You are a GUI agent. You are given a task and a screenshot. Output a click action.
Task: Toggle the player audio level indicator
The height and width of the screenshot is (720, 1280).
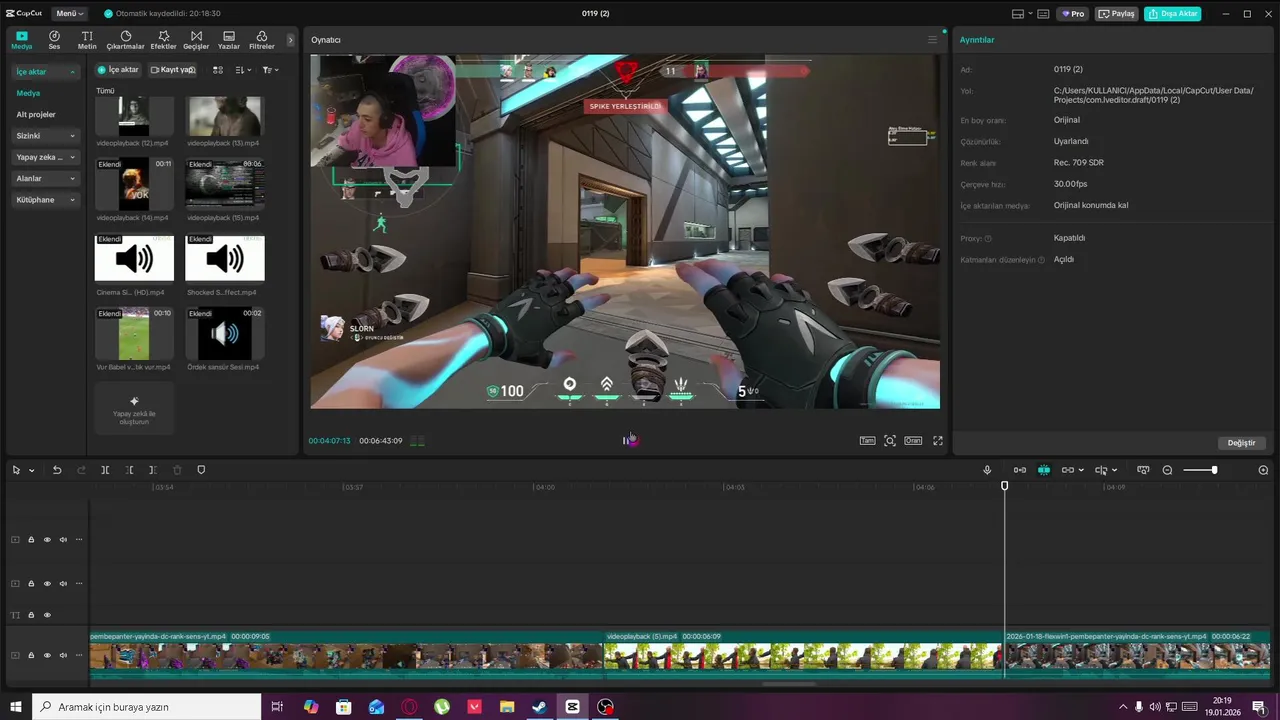(x=417, y=441)
